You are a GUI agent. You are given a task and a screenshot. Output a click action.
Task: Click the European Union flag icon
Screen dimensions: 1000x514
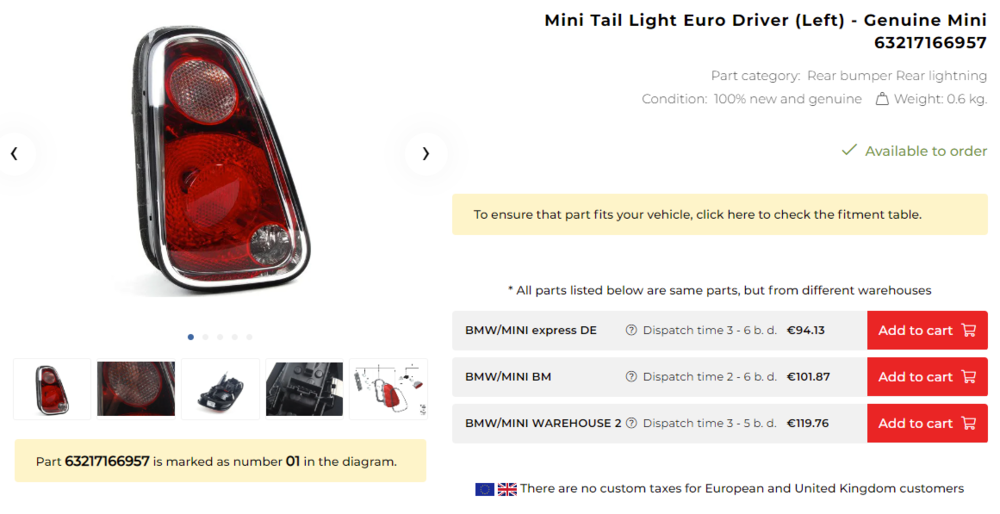pyautogui.click(x=485, y=489)
